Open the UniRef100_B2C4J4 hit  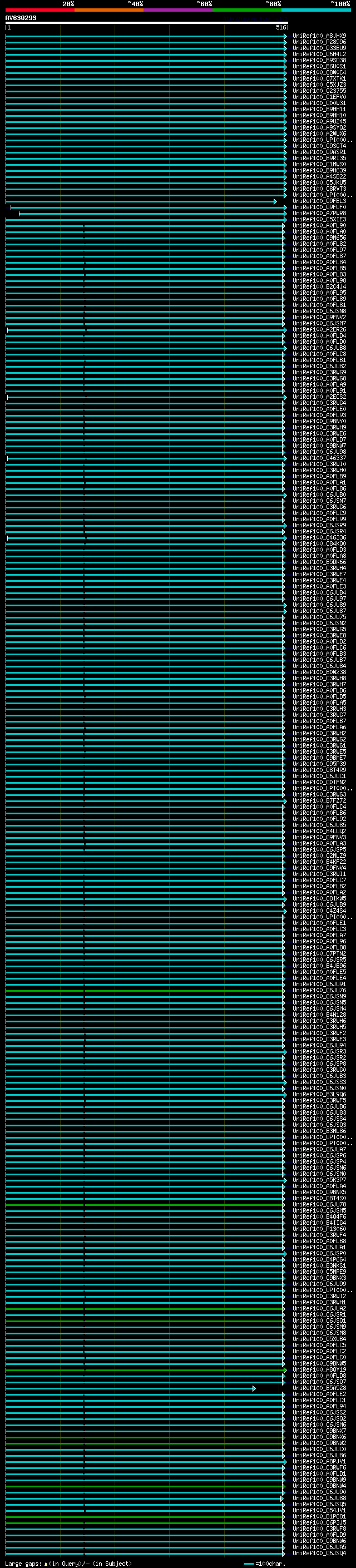tap(319, 286)
